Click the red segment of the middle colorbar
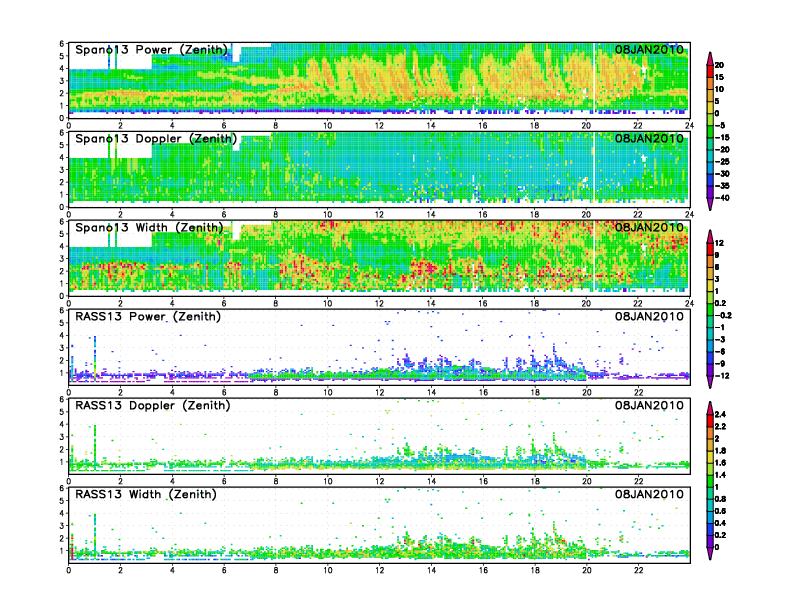 pyautogui.click(x=710, y=249)
